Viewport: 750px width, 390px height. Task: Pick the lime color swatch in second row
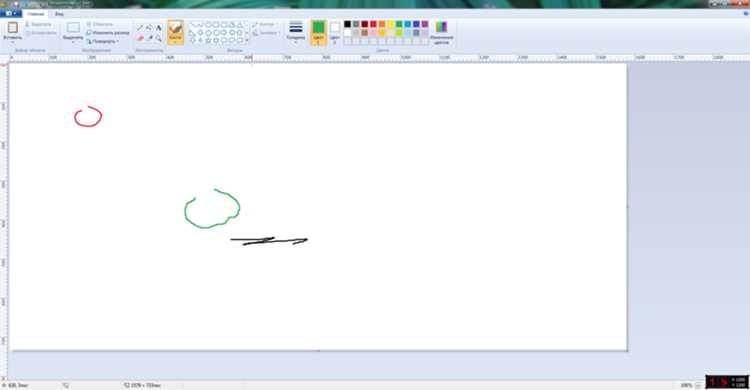coord(399,33)
